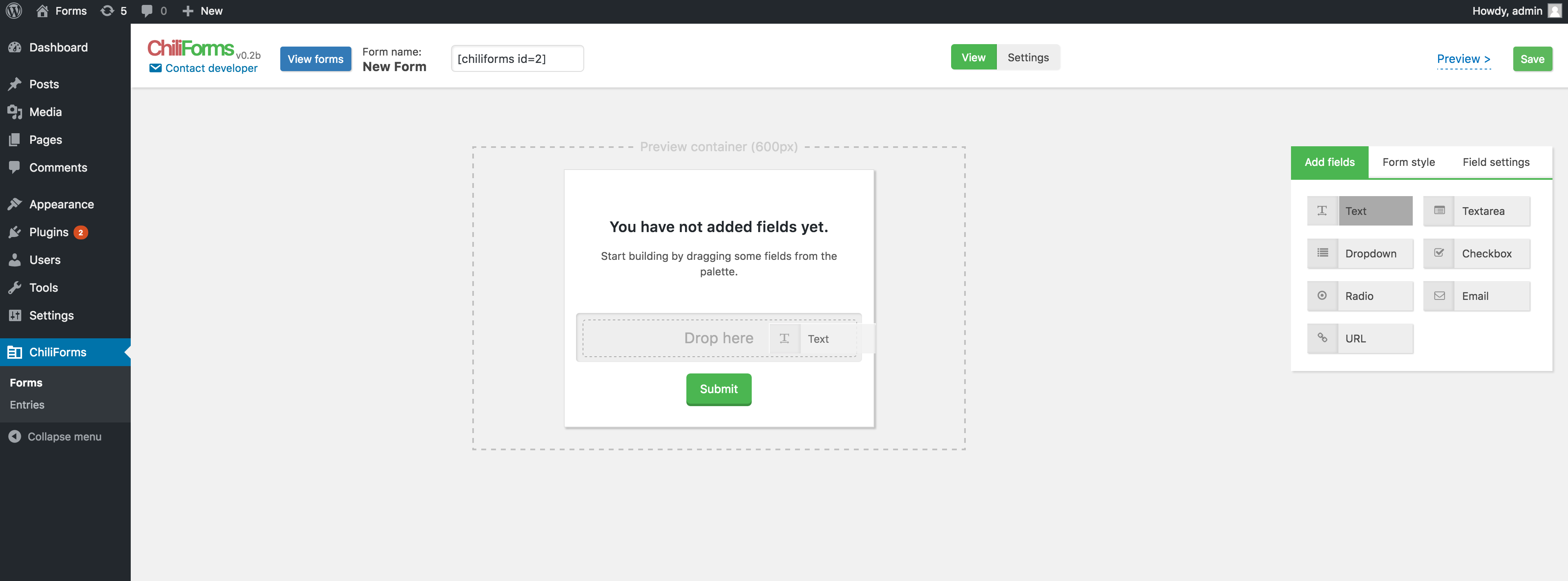Click the Users person icon
Screen dimensions: 1568x581
(x=15, y=260)
